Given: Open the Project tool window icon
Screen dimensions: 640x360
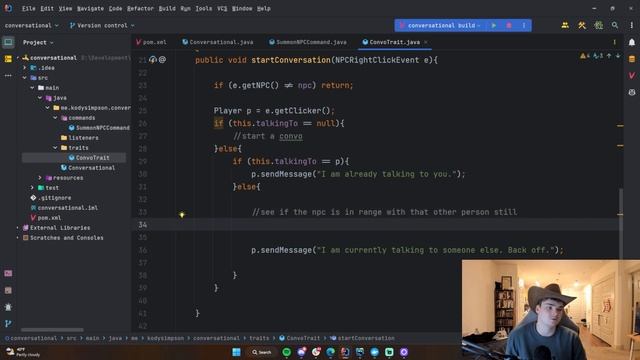Looking at the screenshot, I should pos(8,42).
